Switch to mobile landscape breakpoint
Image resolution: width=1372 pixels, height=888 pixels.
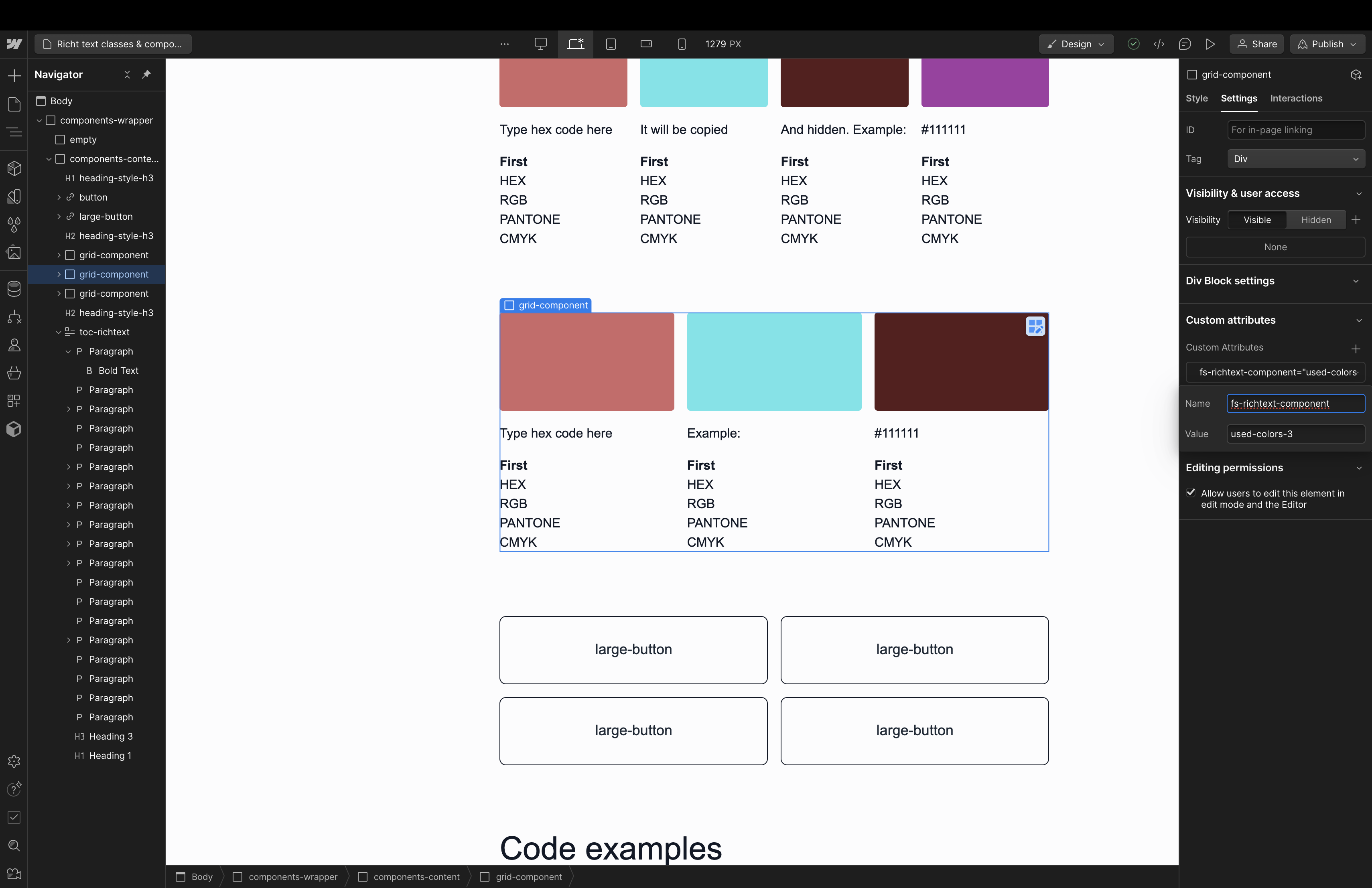[x=646, y=44]
